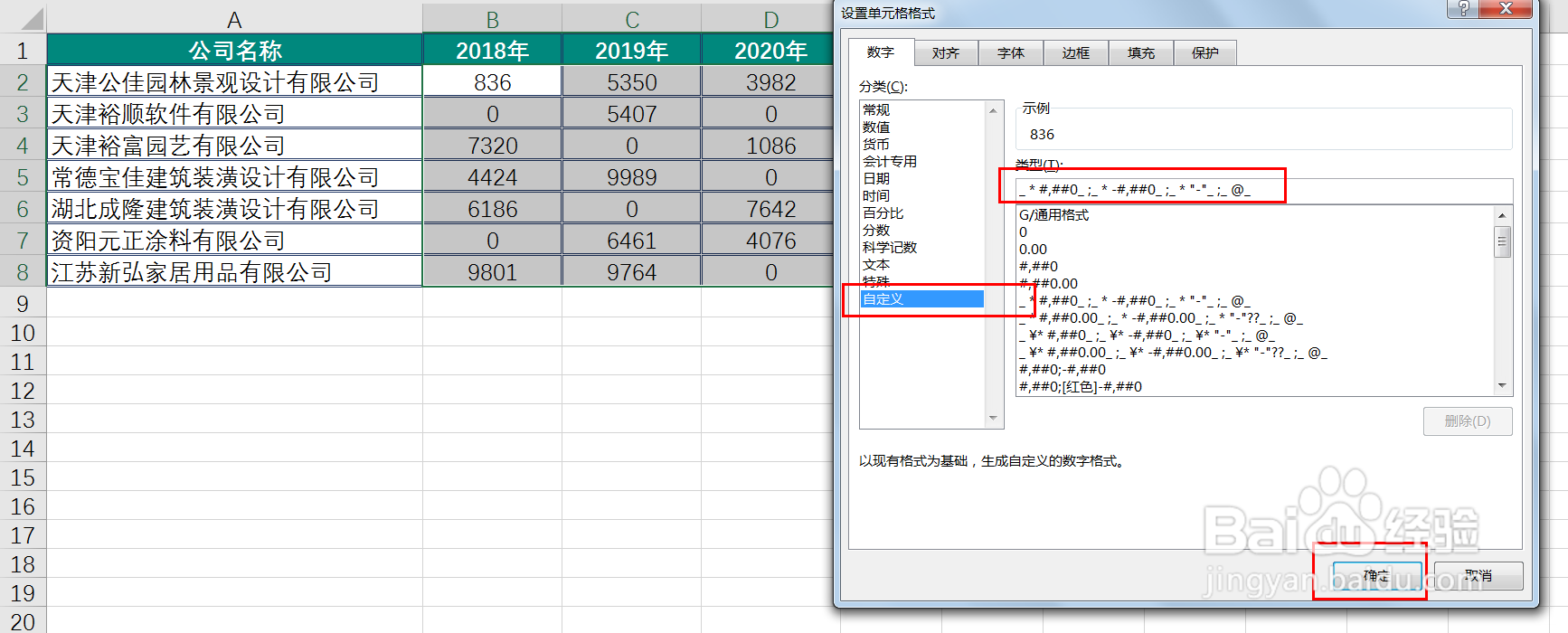Choose G/通用格式 in the type list
The width and height of the screenshot is (1568, 633).
[x=1253, y=215]
